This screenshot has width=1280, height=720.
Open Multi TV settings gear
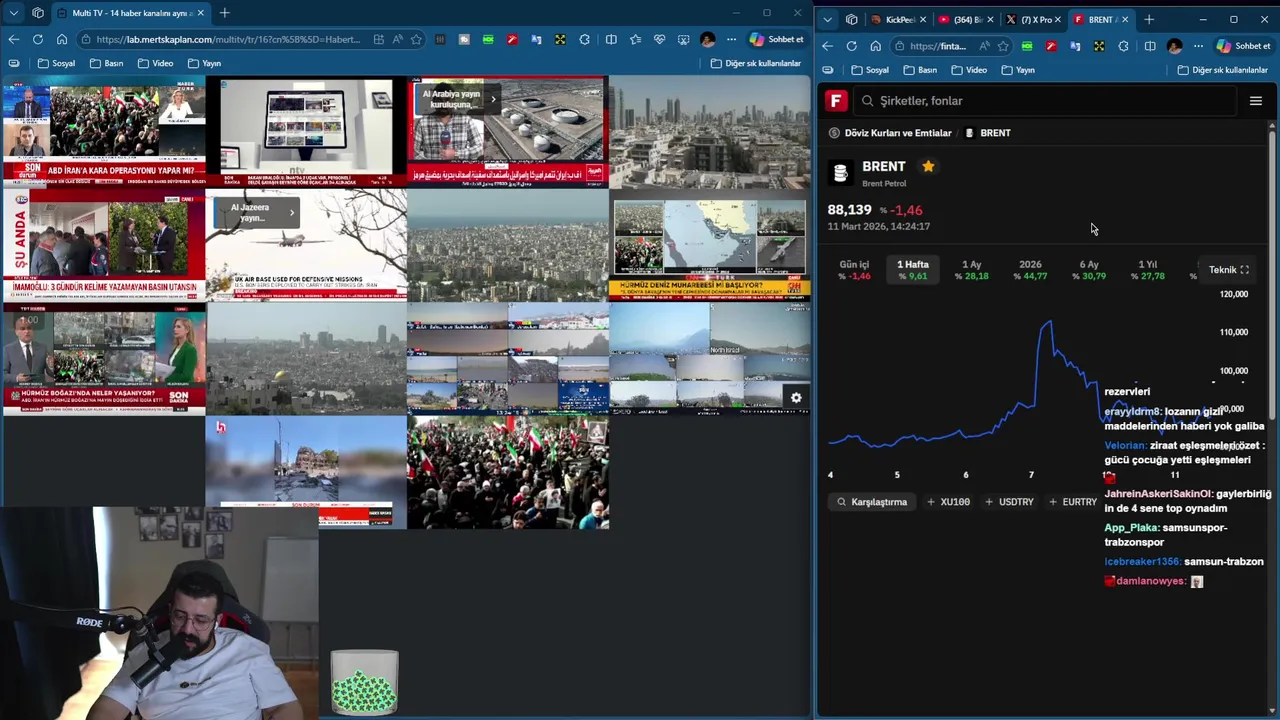[x=796, y=398]
